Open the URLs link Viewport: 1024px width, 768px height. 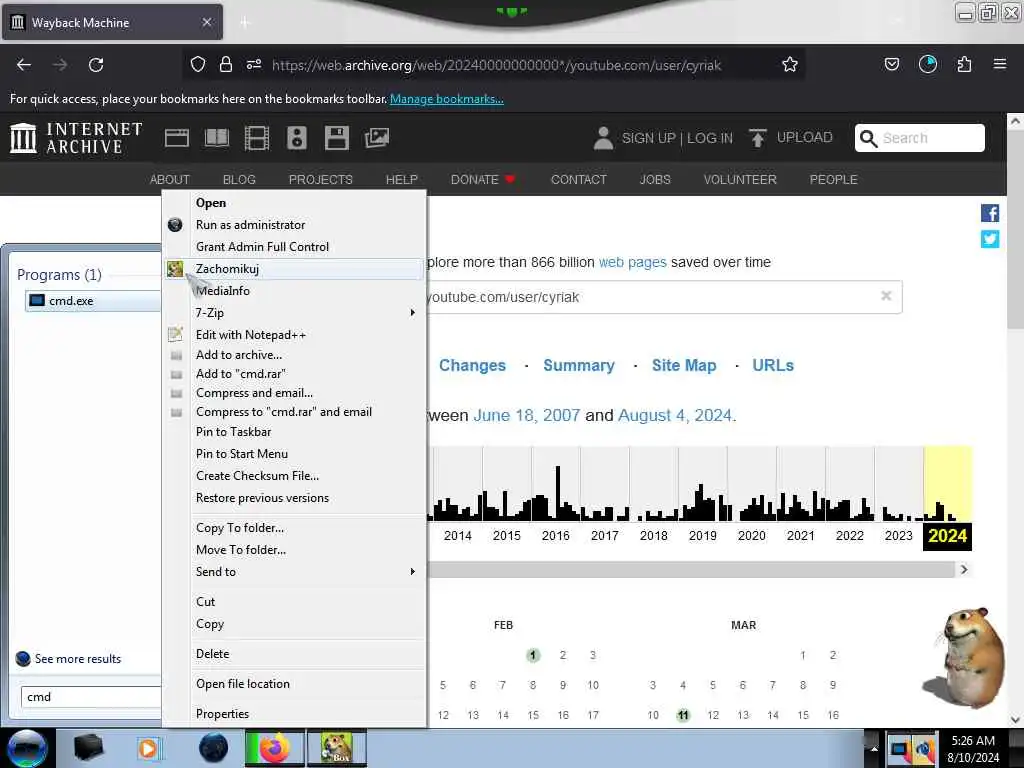pyautogui.click(x=773, y=365)
